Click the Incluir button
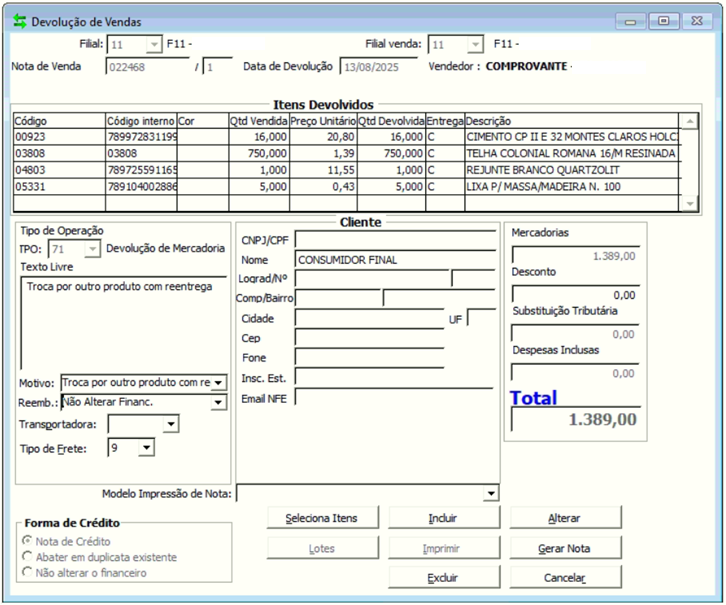 tap(444, 518)
